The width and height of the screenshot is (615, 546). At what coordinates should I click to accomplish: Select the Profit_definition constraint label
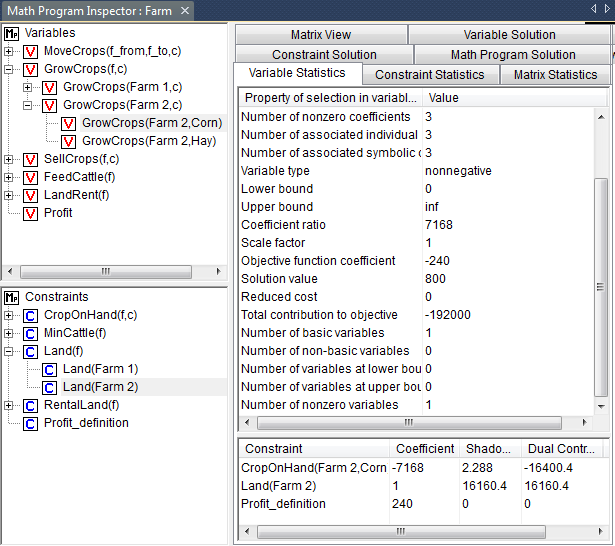86,423
